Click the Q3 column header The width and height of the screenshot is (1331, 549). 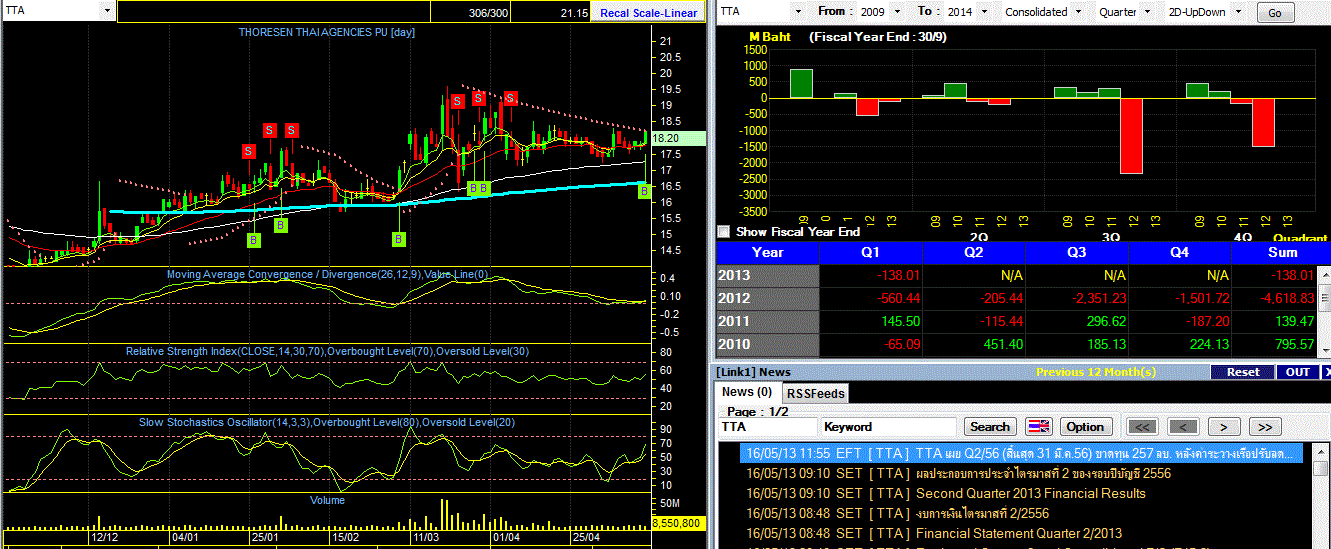[x=1076, y=252]
